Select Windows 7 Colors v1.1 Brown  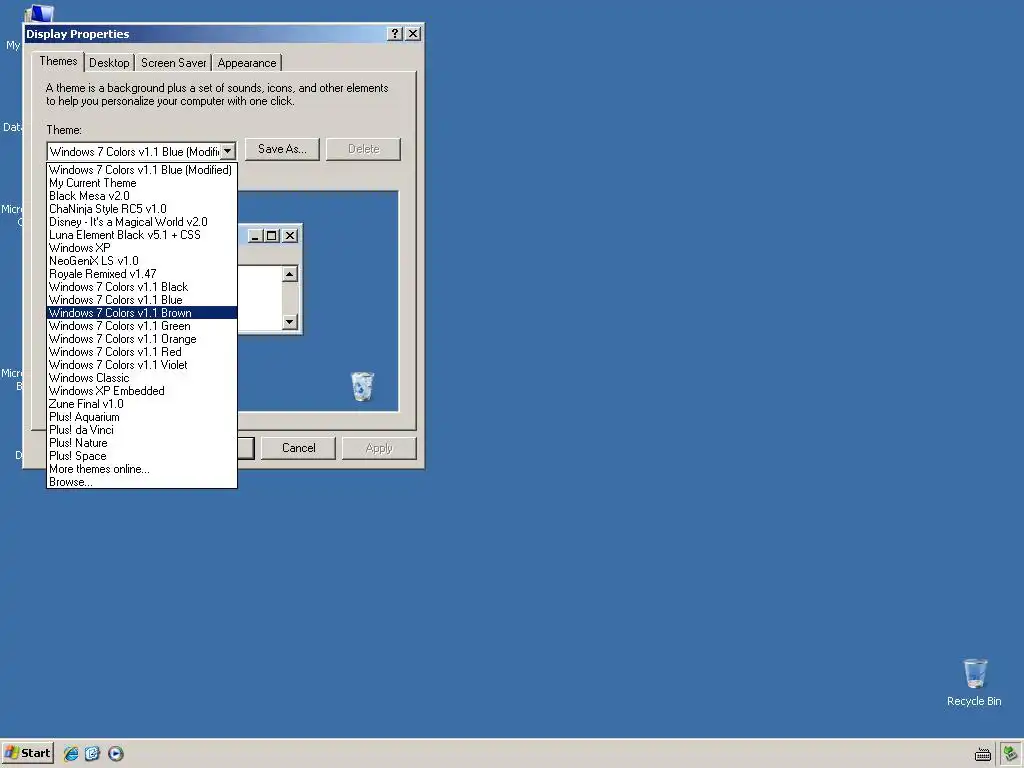click(142, 313)
